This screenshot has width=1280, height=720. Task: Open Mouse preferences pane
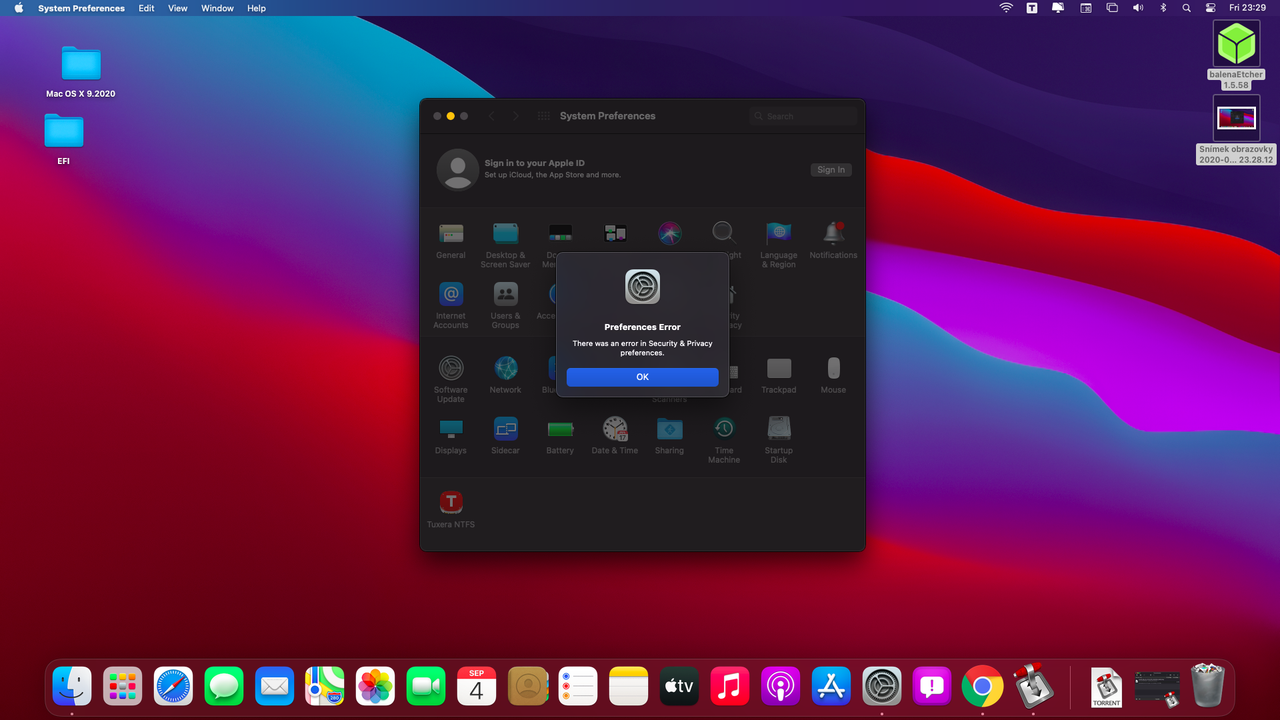(833, 375)
